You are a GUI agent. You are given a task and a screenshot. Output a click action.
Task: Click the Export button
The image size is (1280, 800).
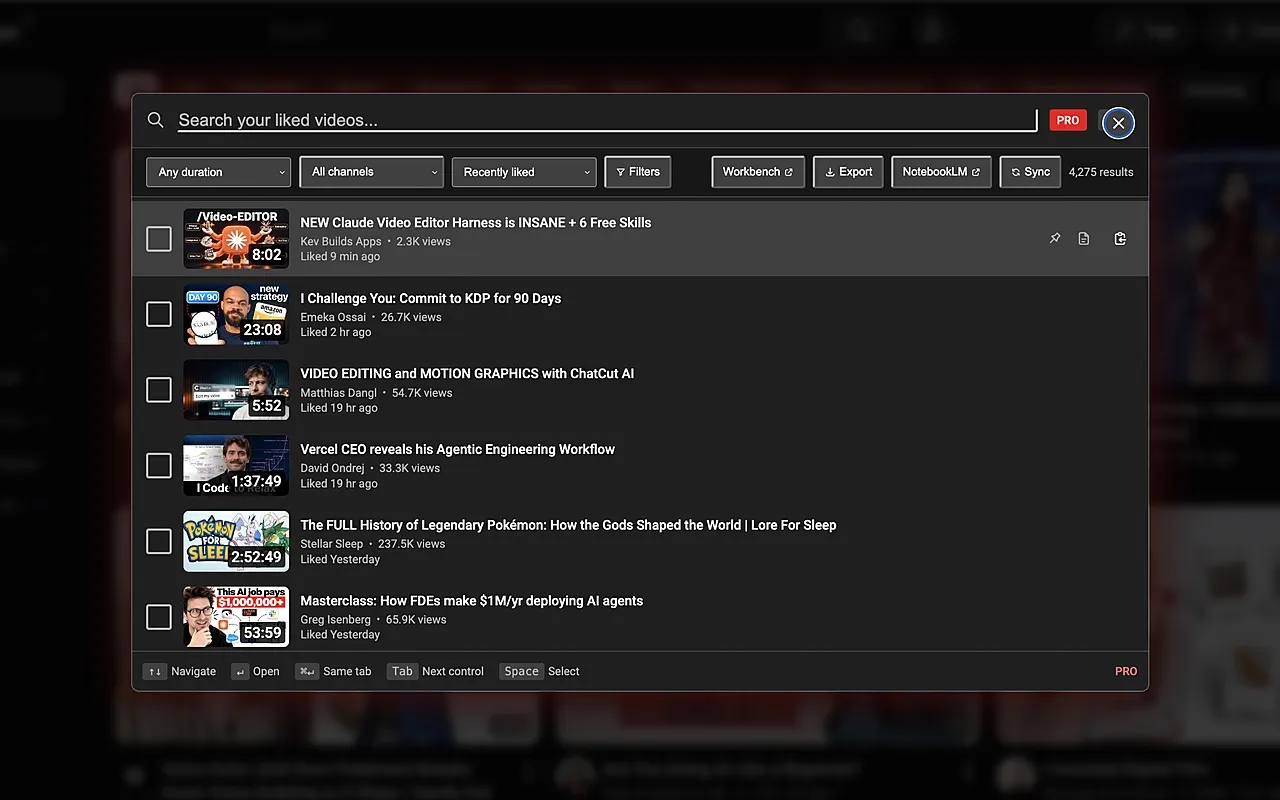pos(848,172)
